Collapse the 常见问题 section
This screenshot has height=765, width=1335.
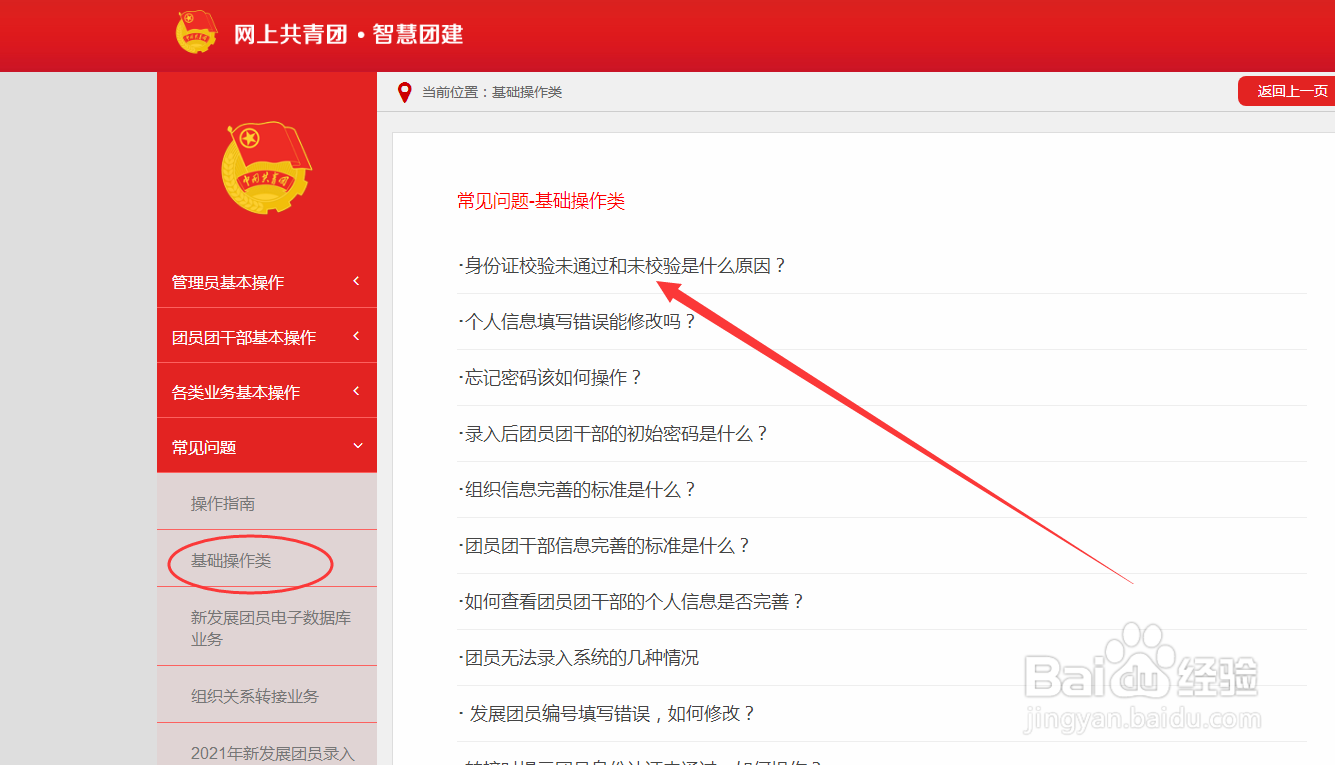(266, 445)
